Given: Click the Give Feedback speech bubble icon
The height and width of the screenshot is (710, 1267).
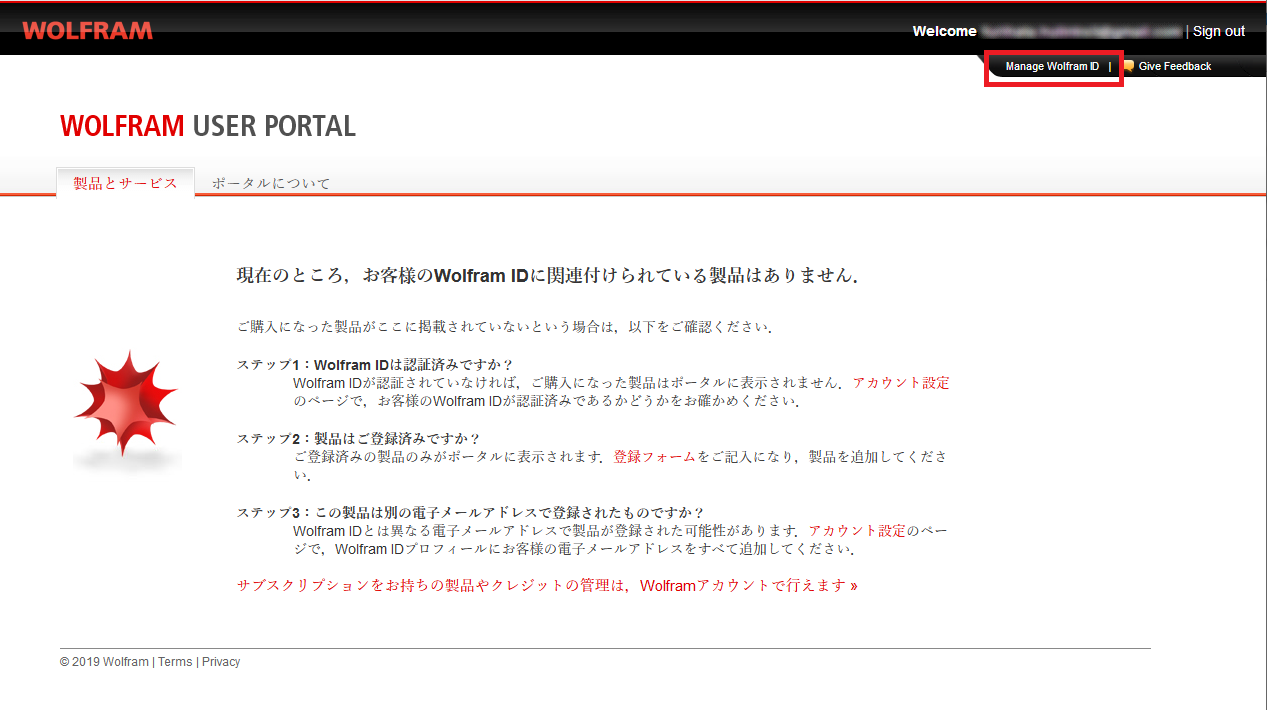Looking at the screenshot, I should pos(1128,66).
